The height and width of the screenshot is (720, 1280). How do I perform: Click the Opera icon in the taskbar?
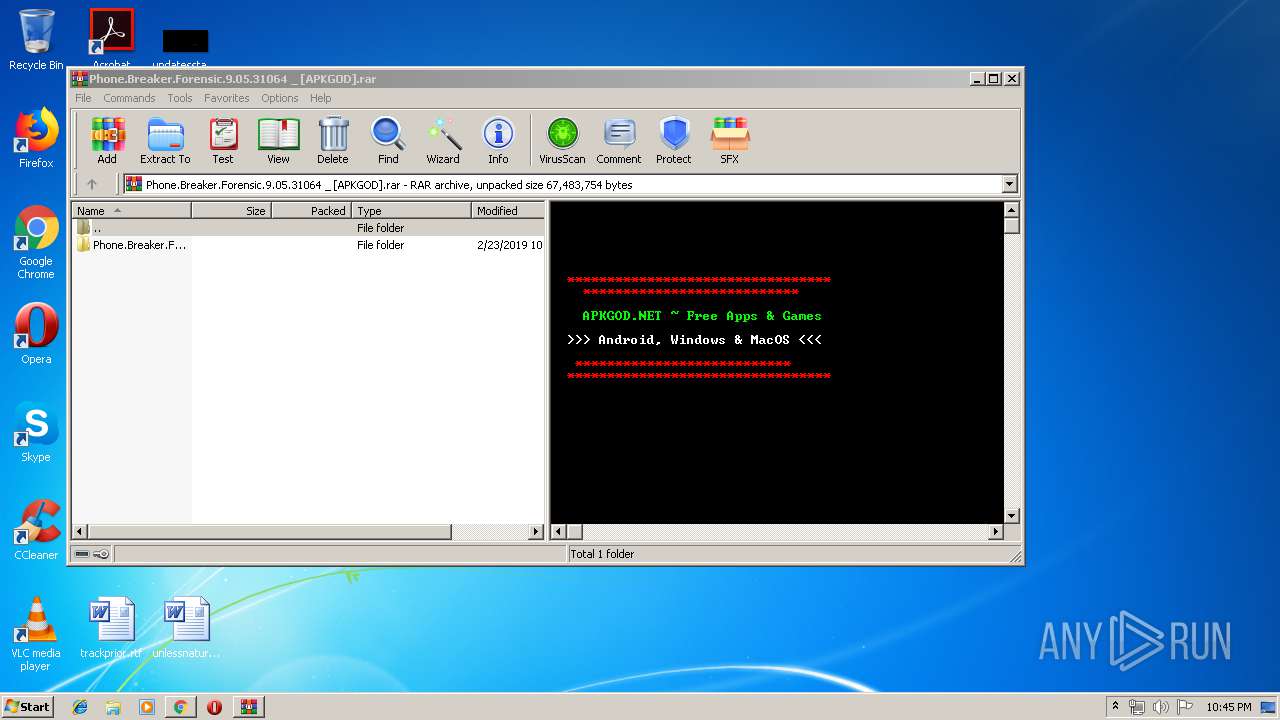[214, 707]
